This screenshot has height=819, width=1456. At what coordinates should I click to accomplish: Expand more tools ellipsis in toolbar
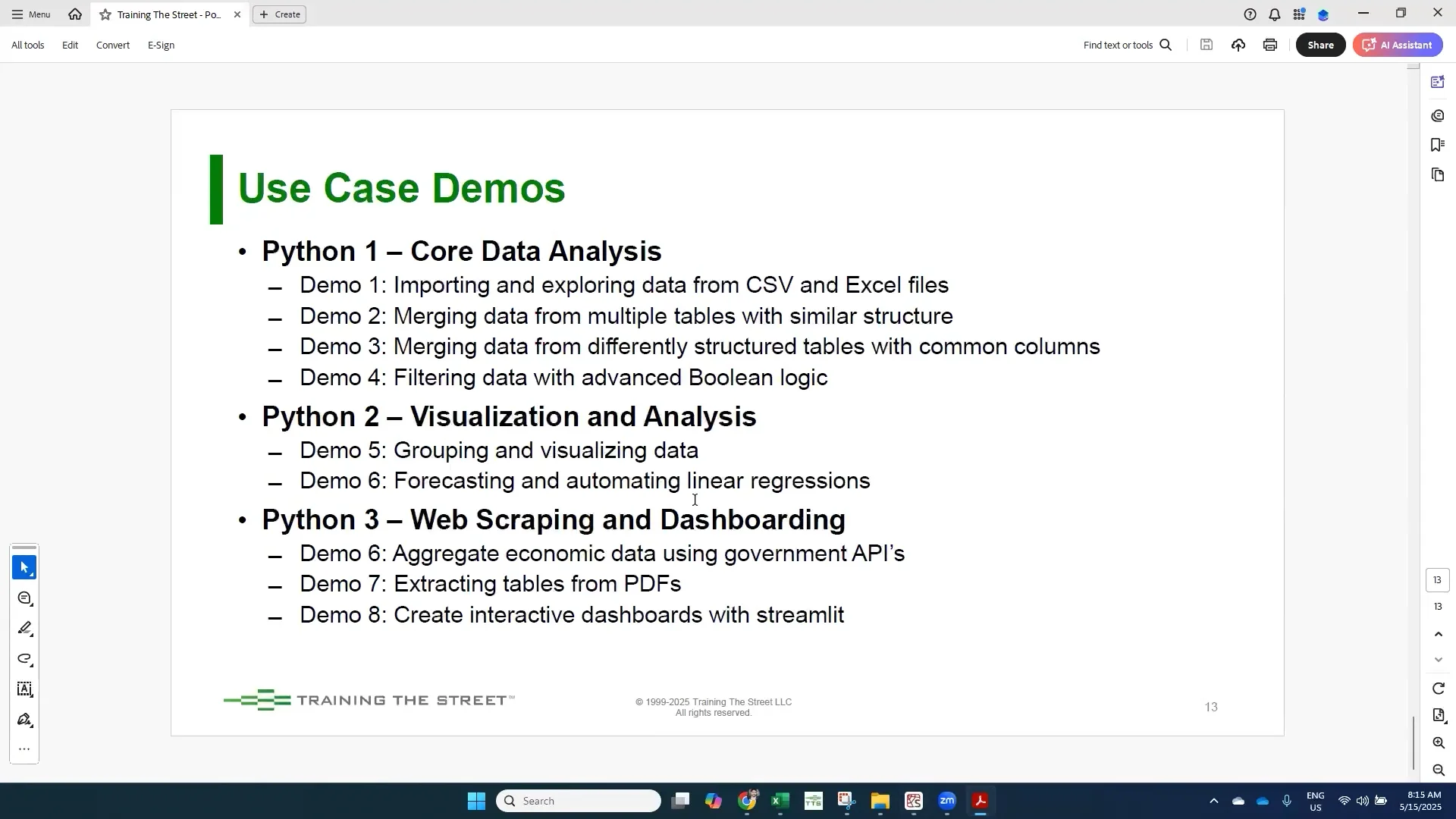[24, 749]
